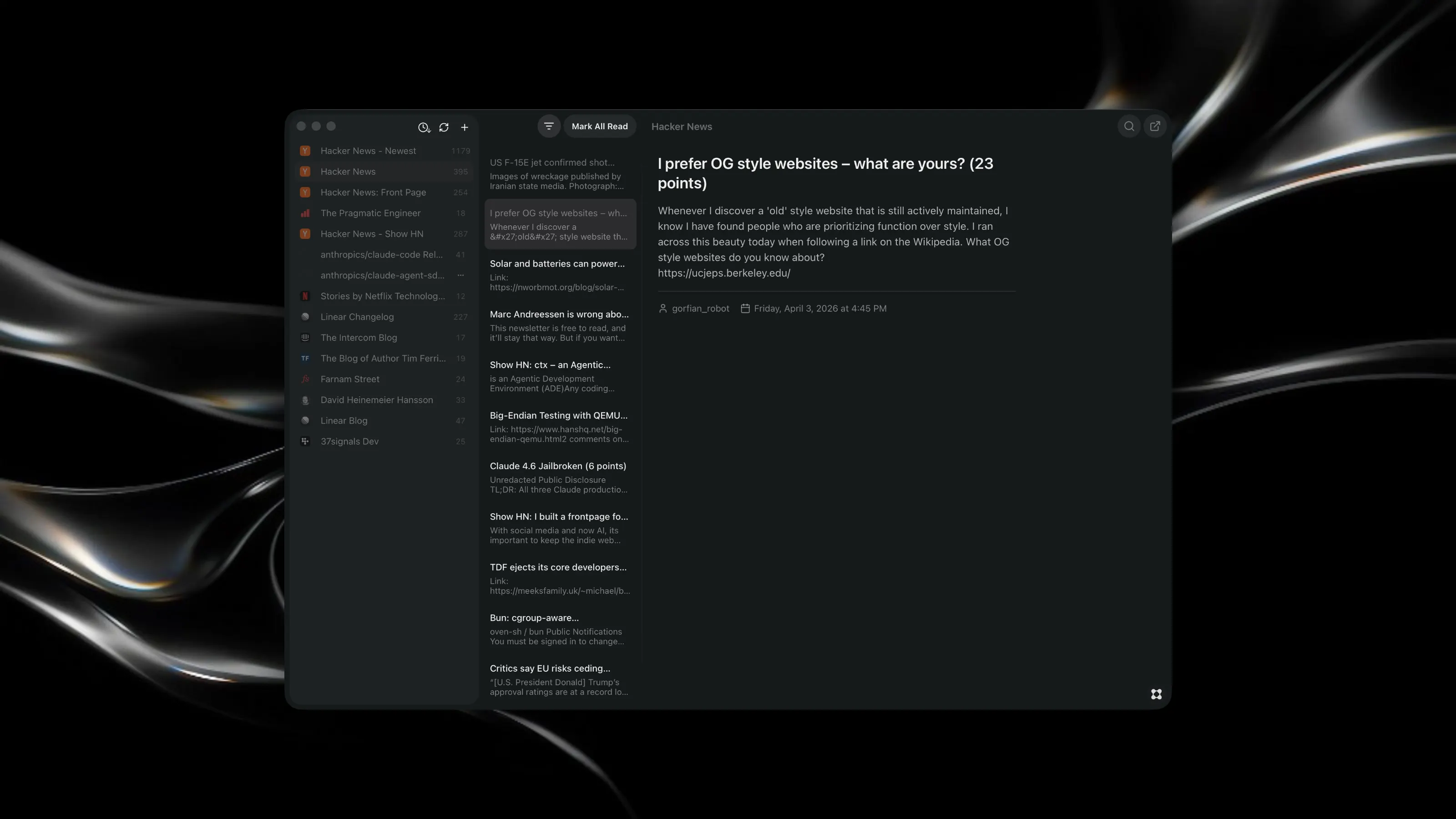Open TDF ejects its core developers article
This screenshot has height=819, width=1456.
click(x=560, y=578)
